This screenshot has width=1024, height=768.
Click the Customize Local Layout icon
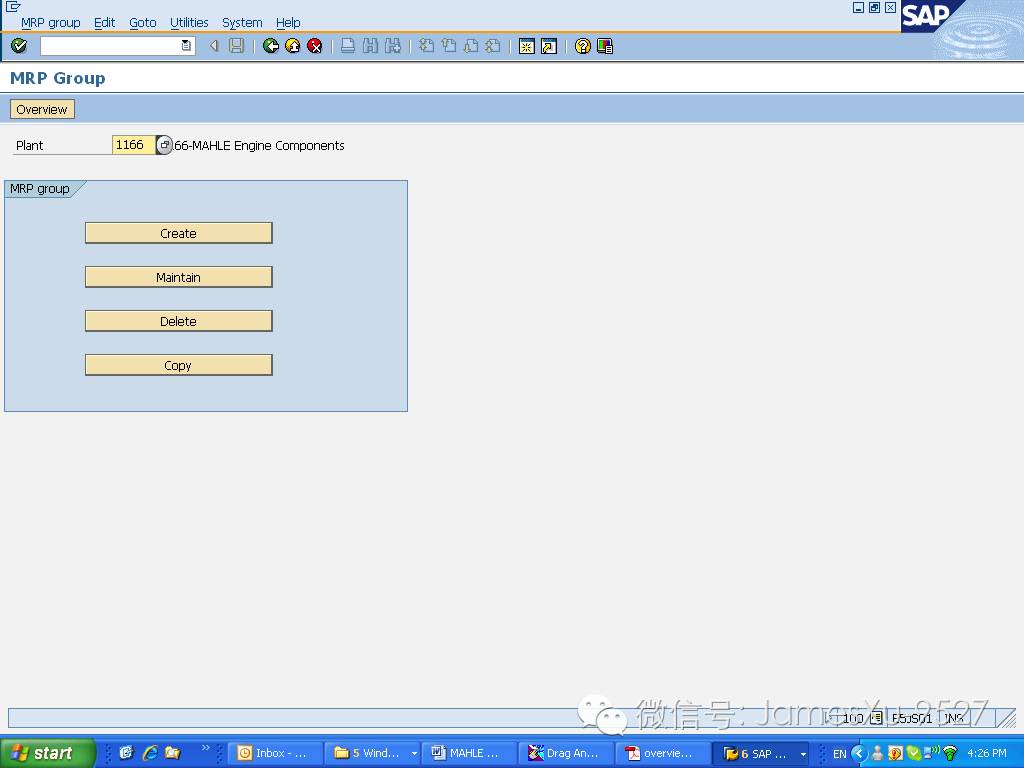point(605,46)
